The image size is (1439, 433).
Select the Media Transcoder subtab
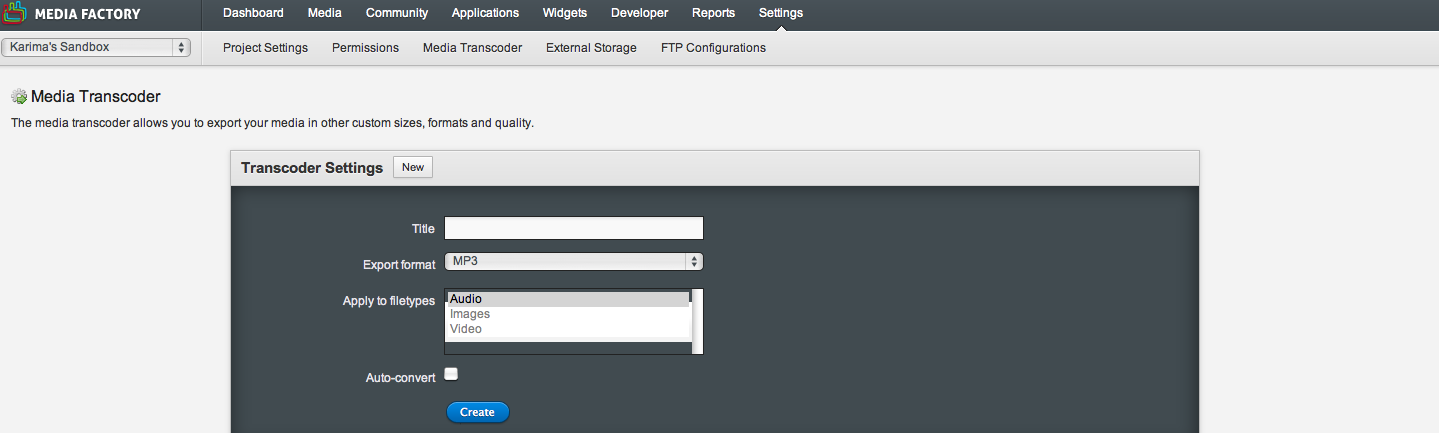472,48
